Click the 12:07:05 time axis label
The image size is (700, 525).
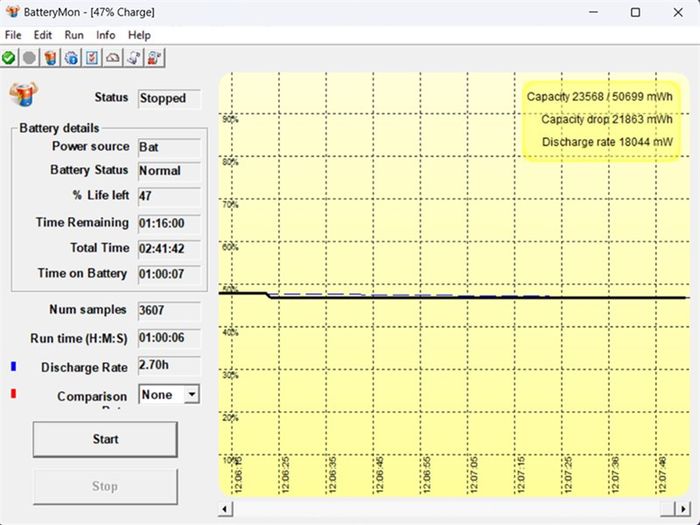click(x=475, y=475)
